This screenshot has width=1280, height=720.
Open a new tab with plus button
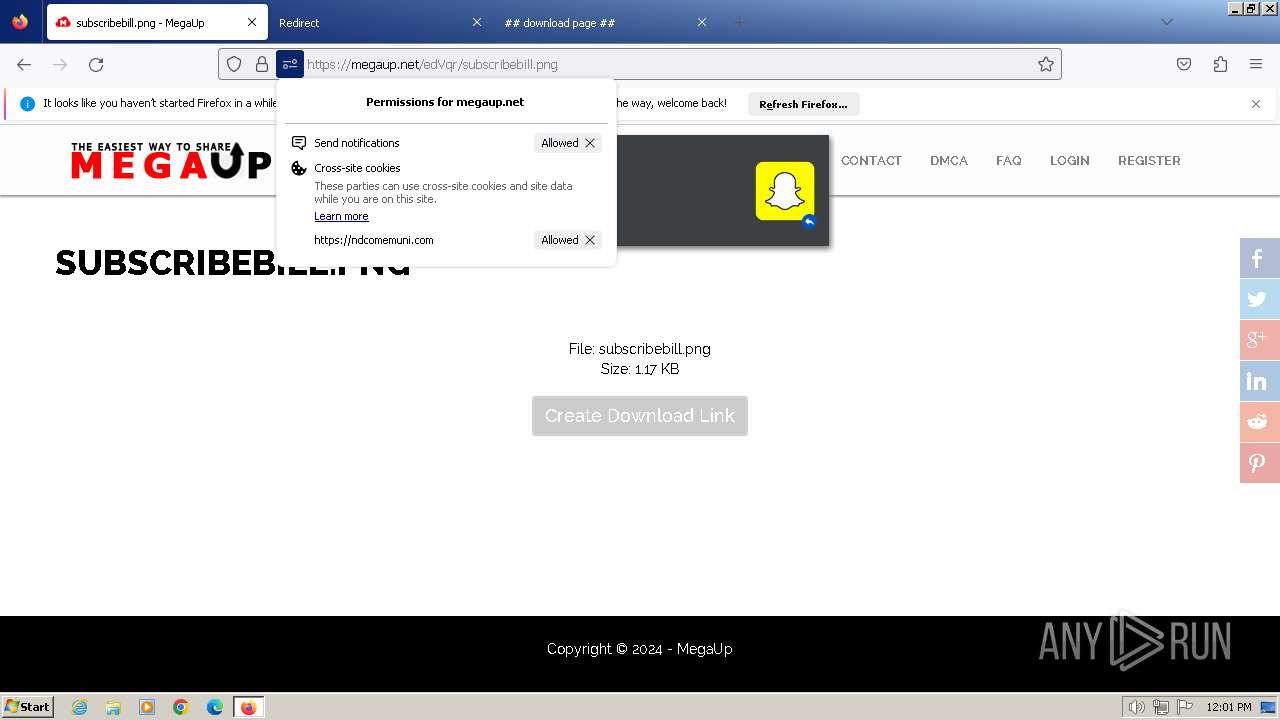[739, 22]
